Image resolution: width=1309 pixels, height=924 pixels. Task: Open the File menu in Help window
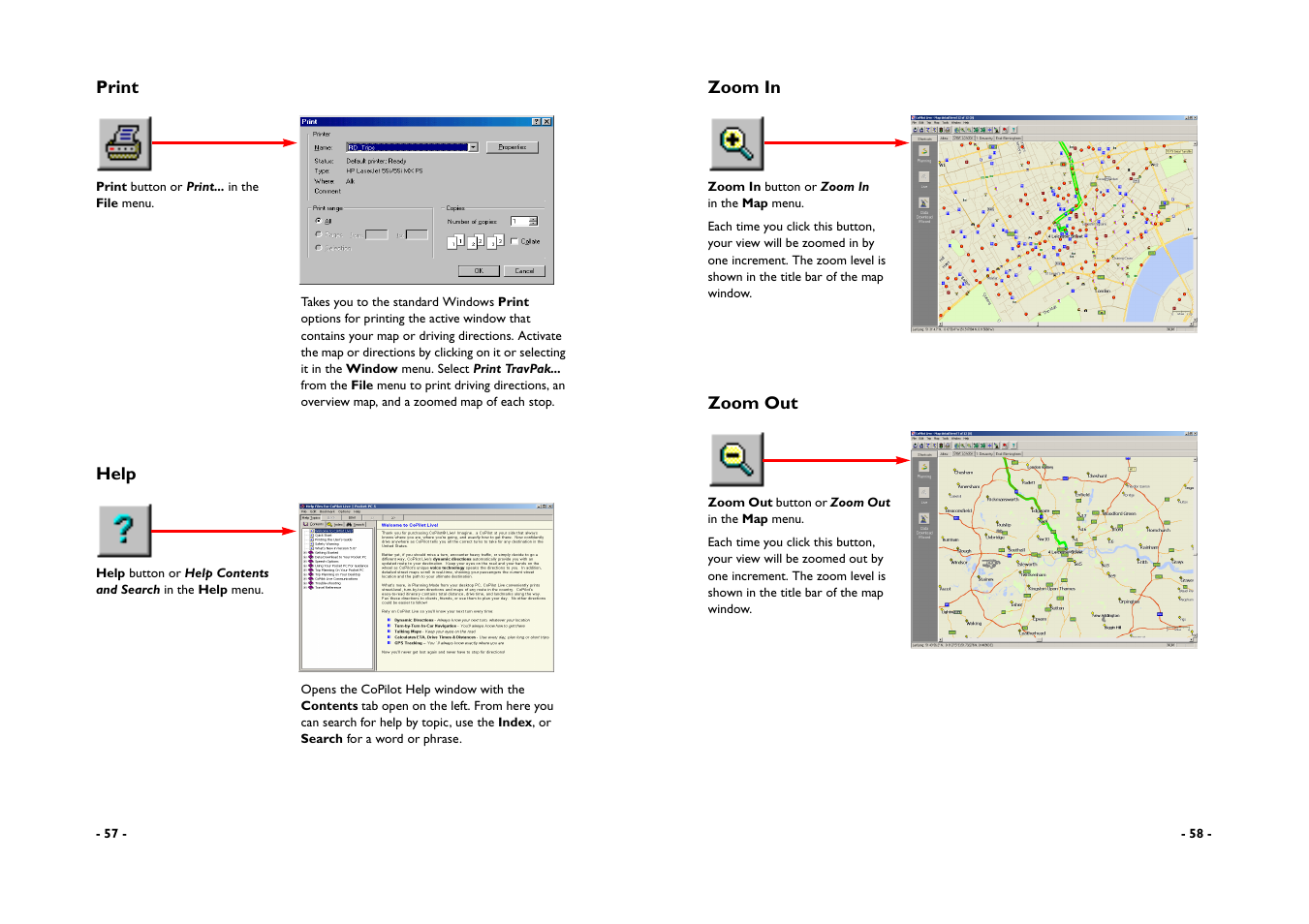point(304,511)
